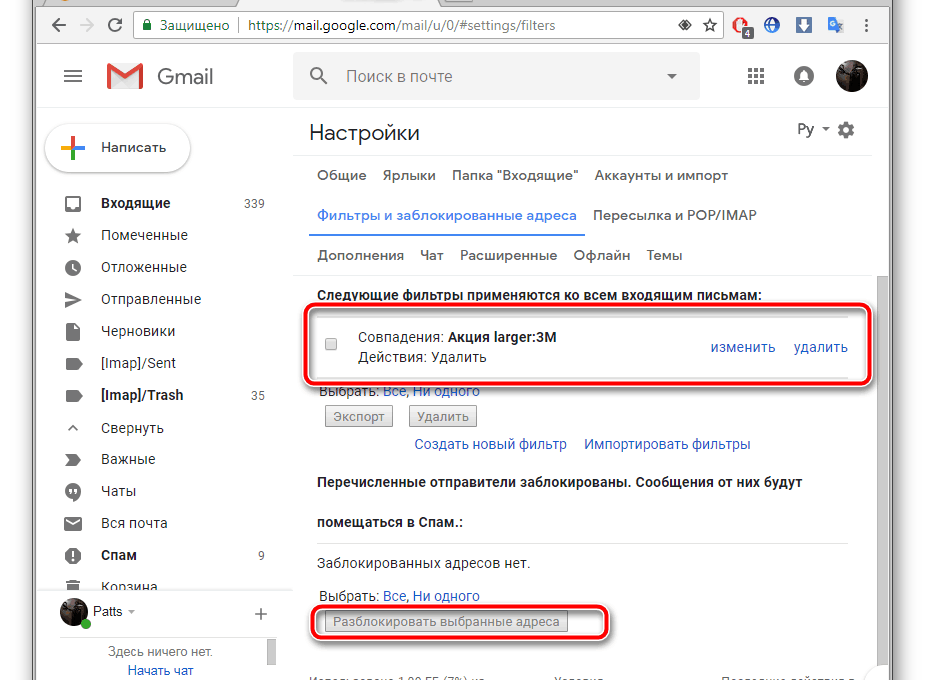Image resolution: width=925 pixels, height=680 pixels.
Task: Open the Google apps grid
Action: tap(756, 76)
